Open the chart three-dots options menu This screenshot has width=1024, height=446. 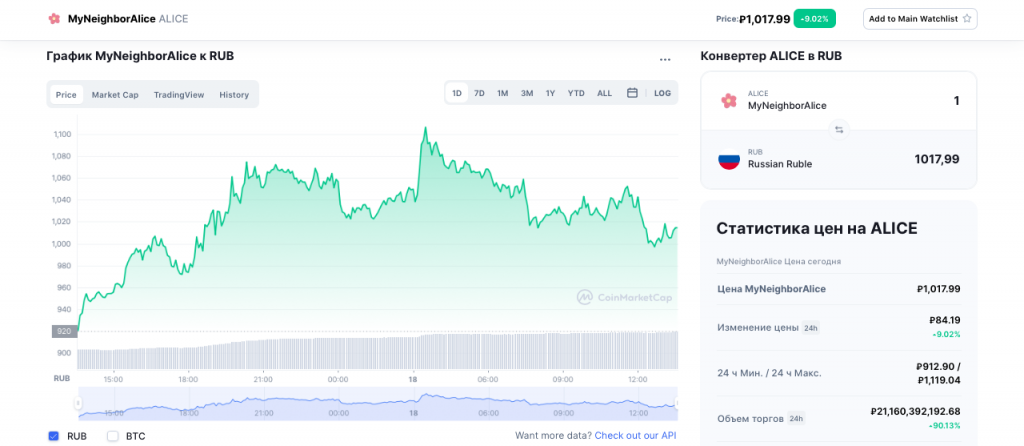(x=665, y=60)
